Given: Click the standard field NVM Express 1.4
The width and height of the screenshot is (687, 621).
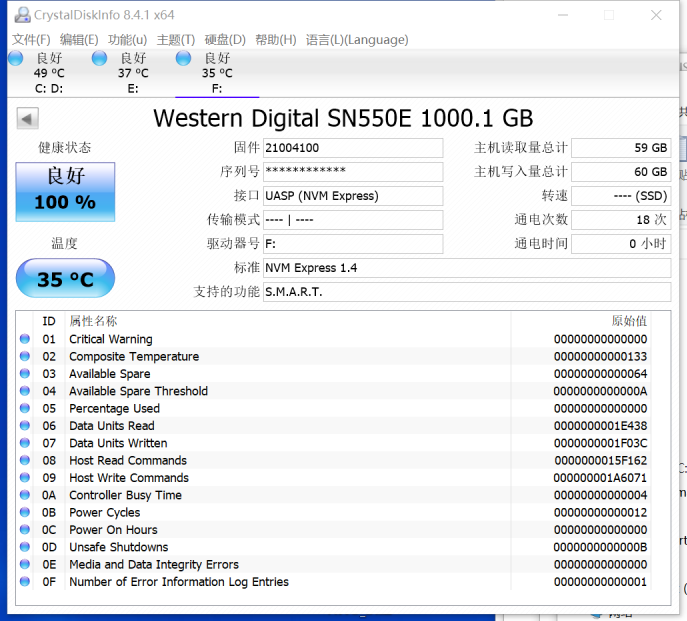Looking at the screenshot, I should 467,268.
